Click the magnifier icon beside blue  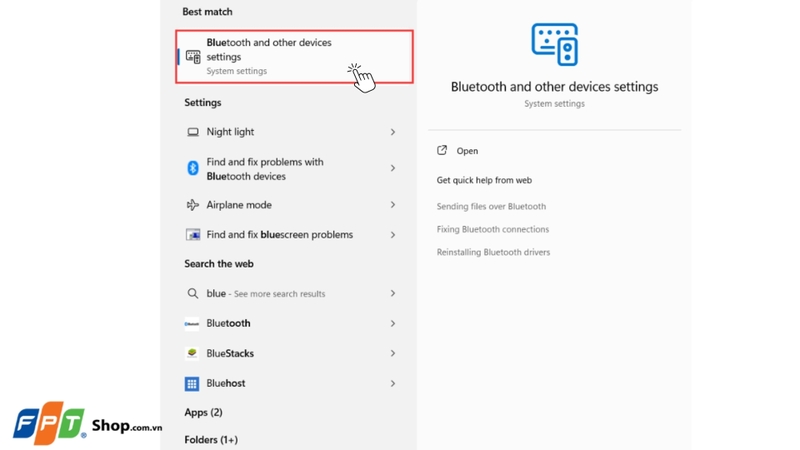[x=192, y=293]
